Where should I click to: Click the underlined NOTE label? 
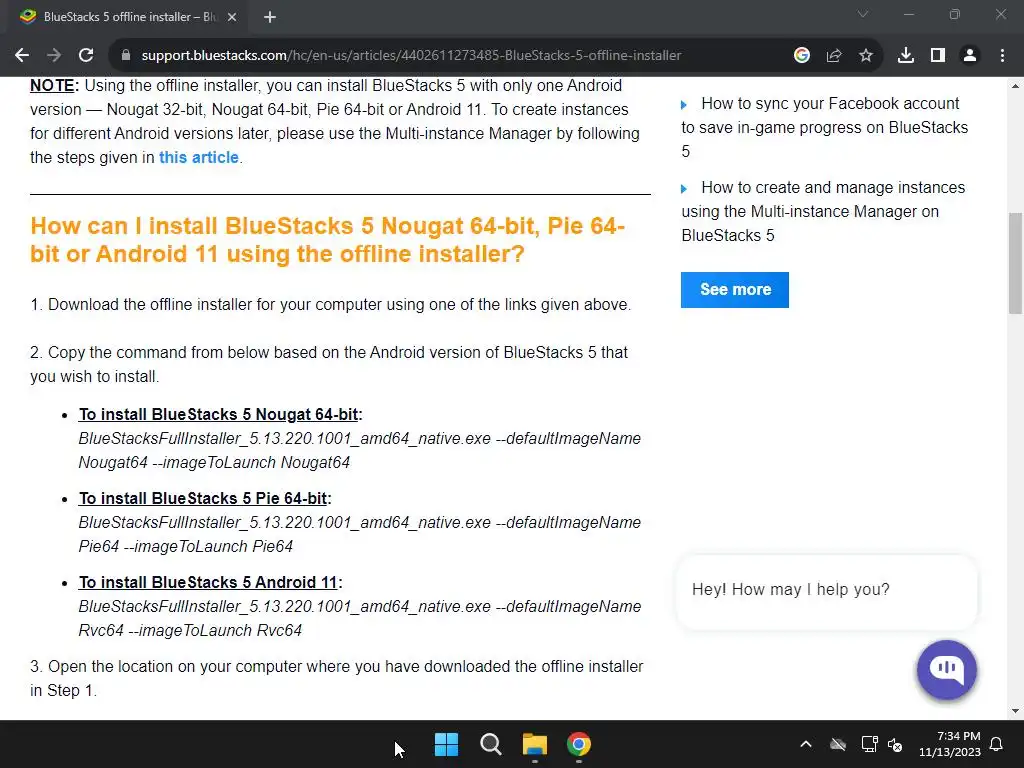pos(54,86)
